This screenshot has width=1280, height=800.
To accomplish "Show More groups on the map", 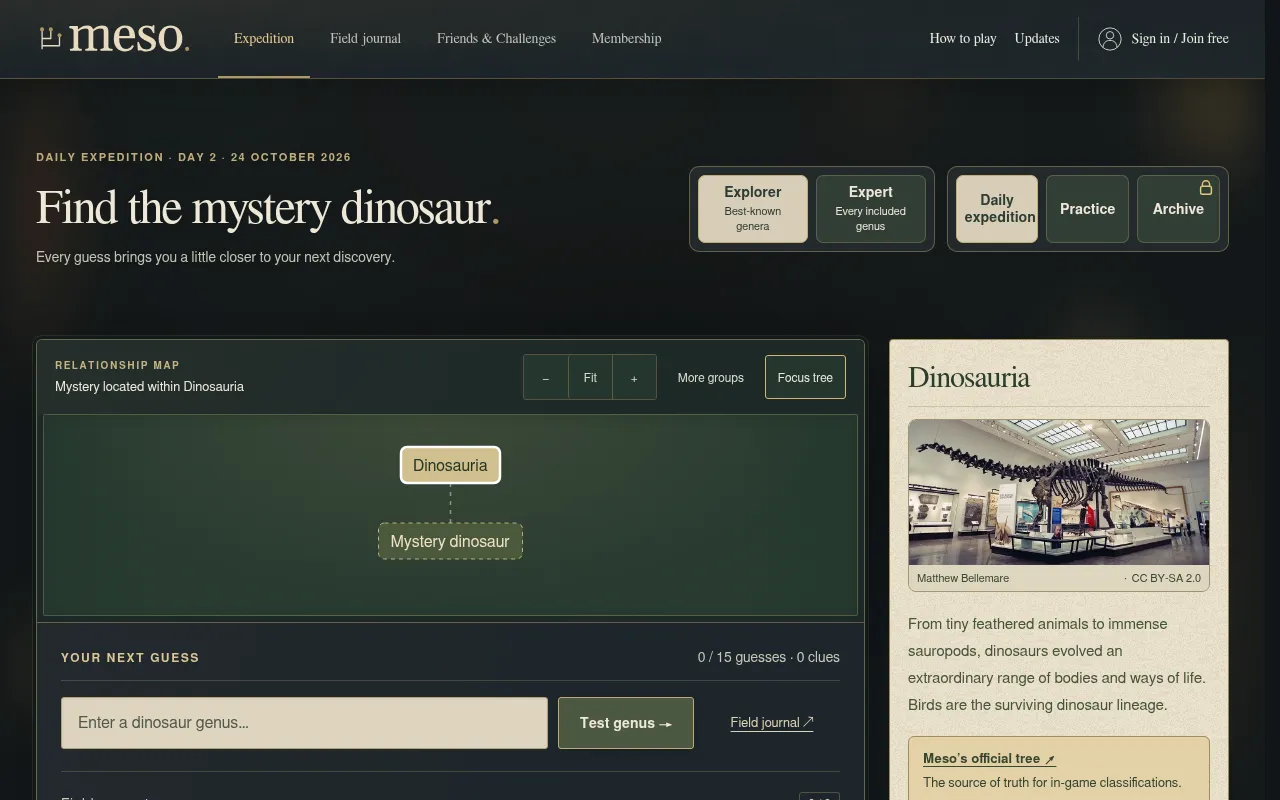I will (711, 378).
